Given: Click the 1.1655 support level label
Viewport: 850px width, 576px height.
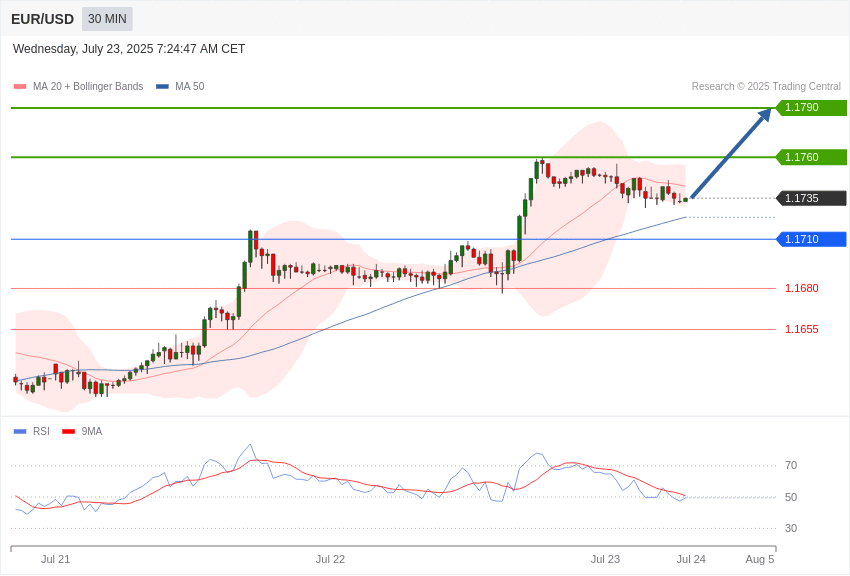Looking at the screenshot, I should coord(802,329).
